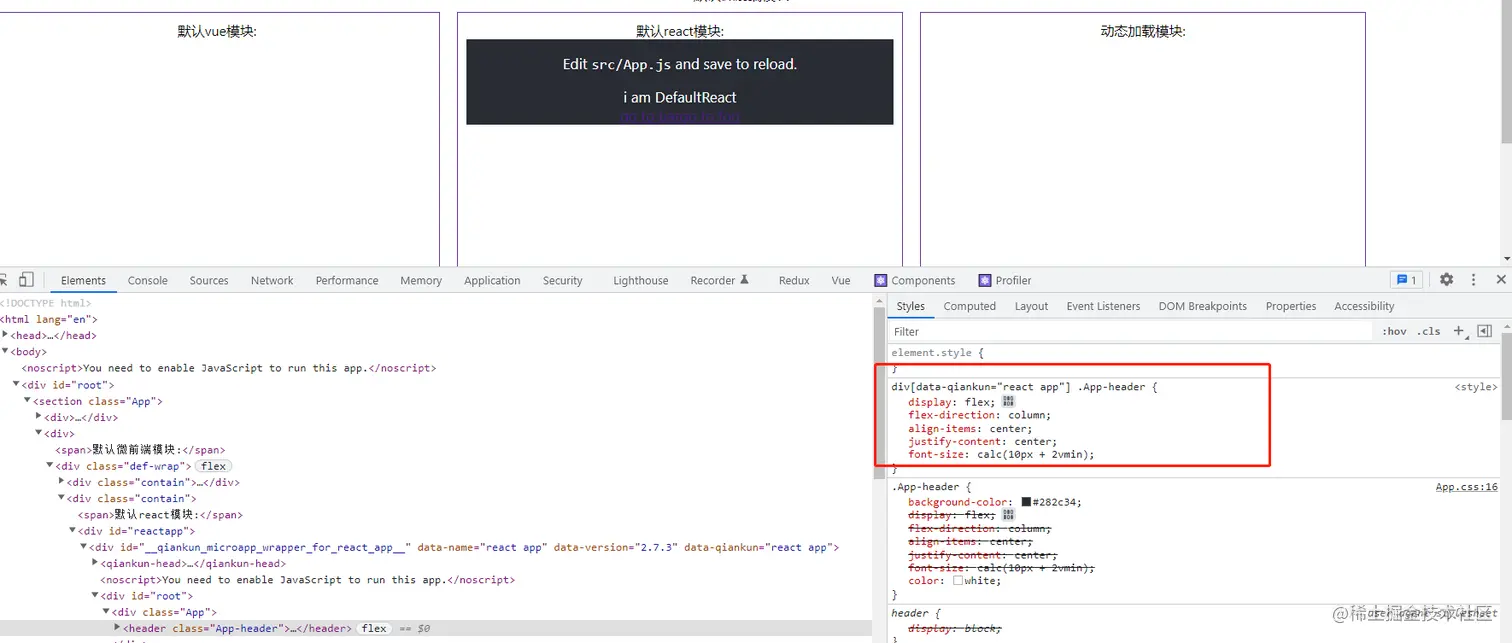1512x643 pixels.
Task: Open the <style> source link
Action: (1476, 386)
